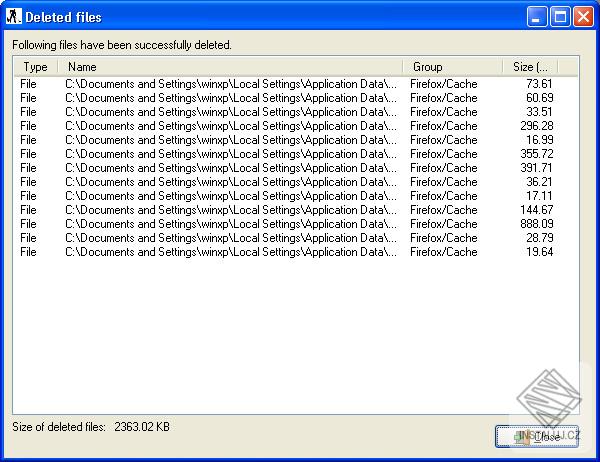Click the 'Following files have been successfully deleted' message

122,45
